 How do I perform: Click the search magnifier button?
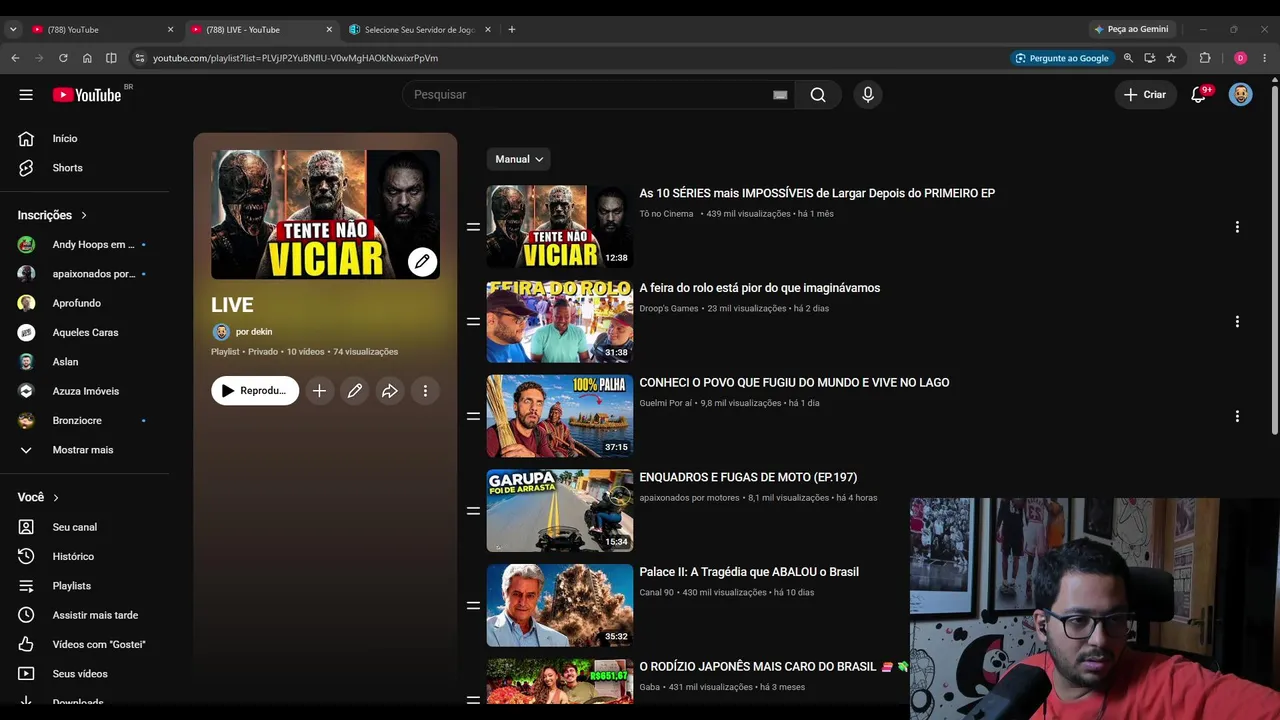(818, 95)
